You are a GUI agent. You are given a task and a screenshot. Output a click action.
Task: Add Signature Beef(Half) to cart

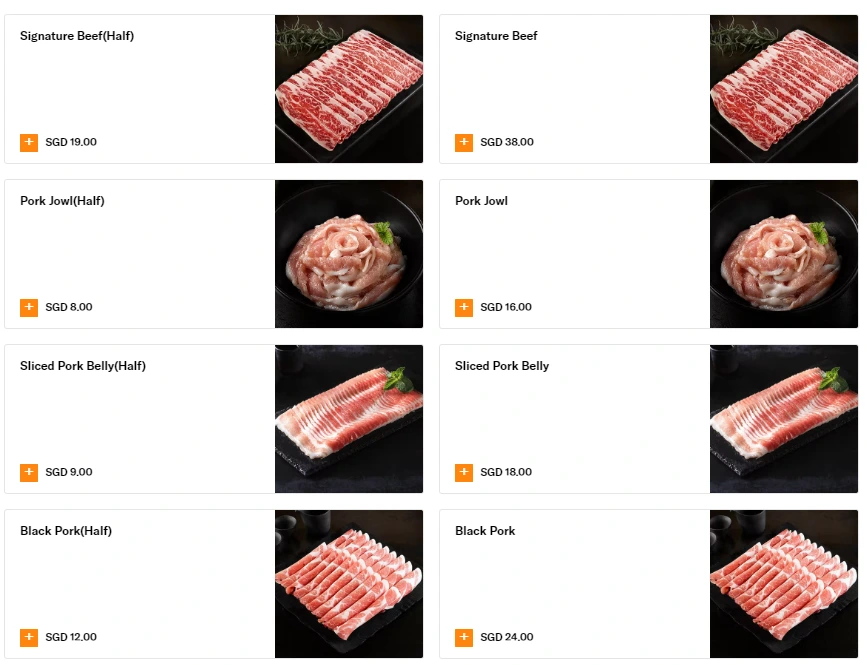29,142
